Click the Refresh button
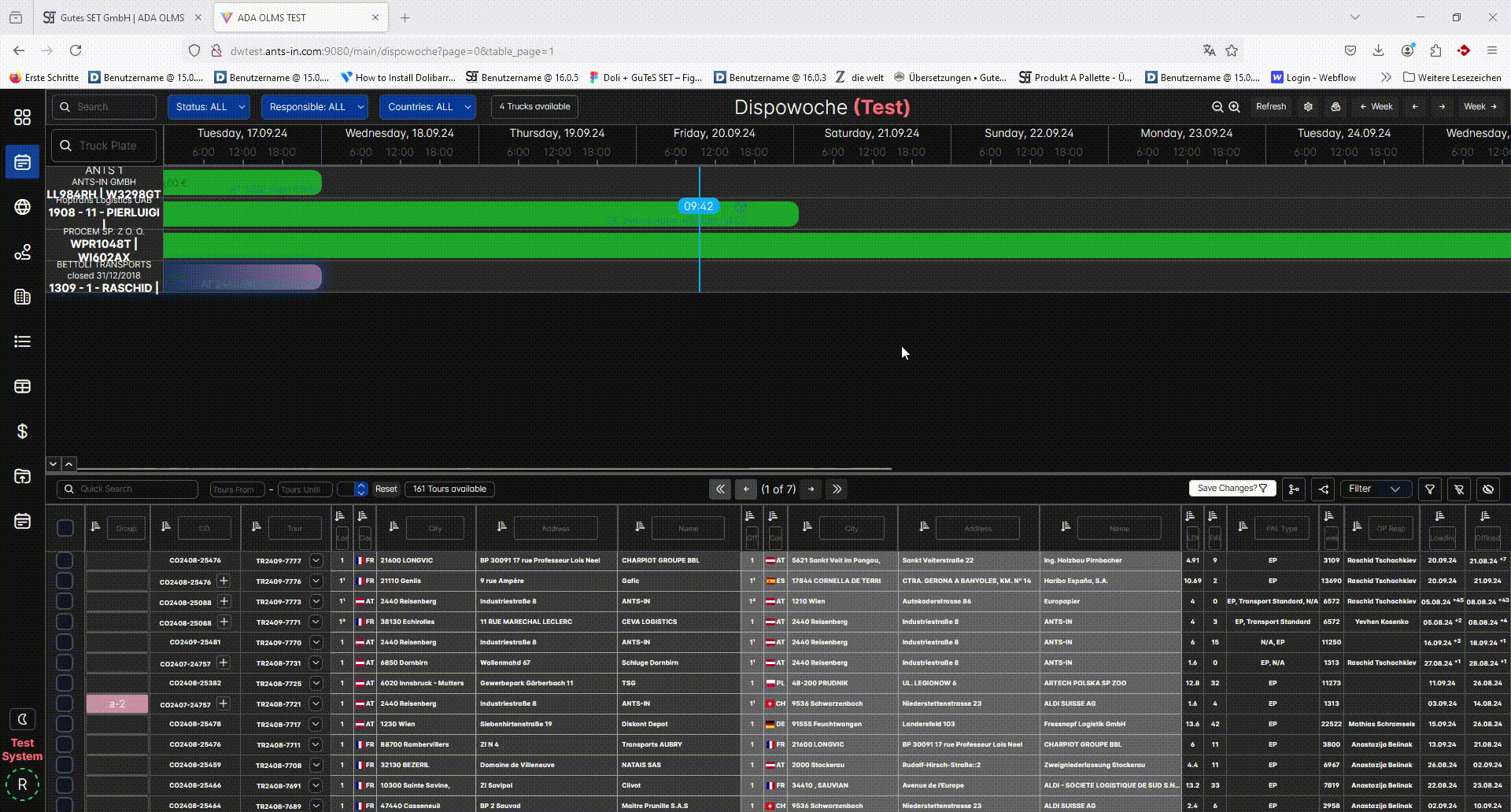 tap(1271, 107)
